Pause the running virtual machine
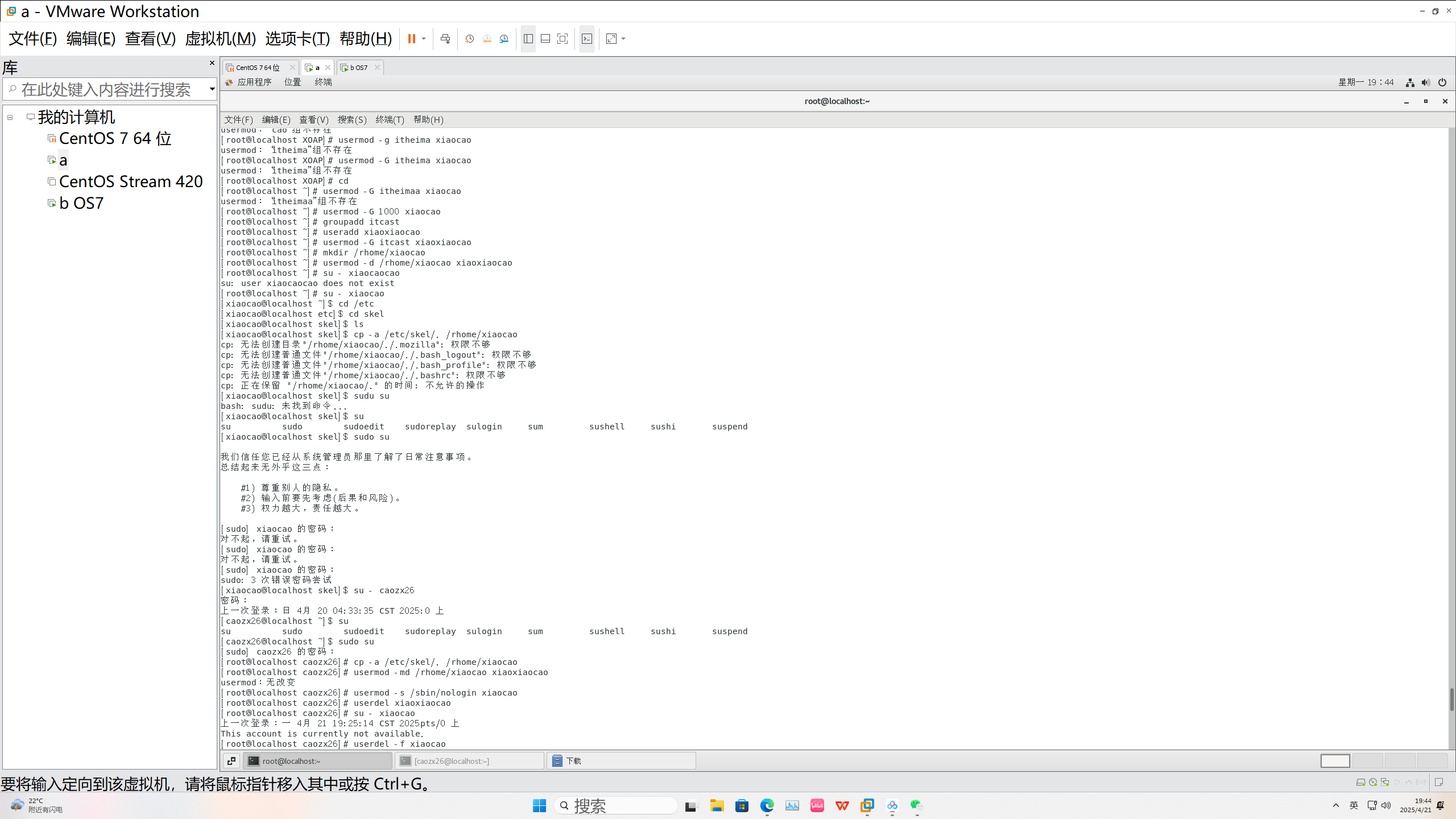The width and height of the screenshot is (1456, 819). click(411, 39)
